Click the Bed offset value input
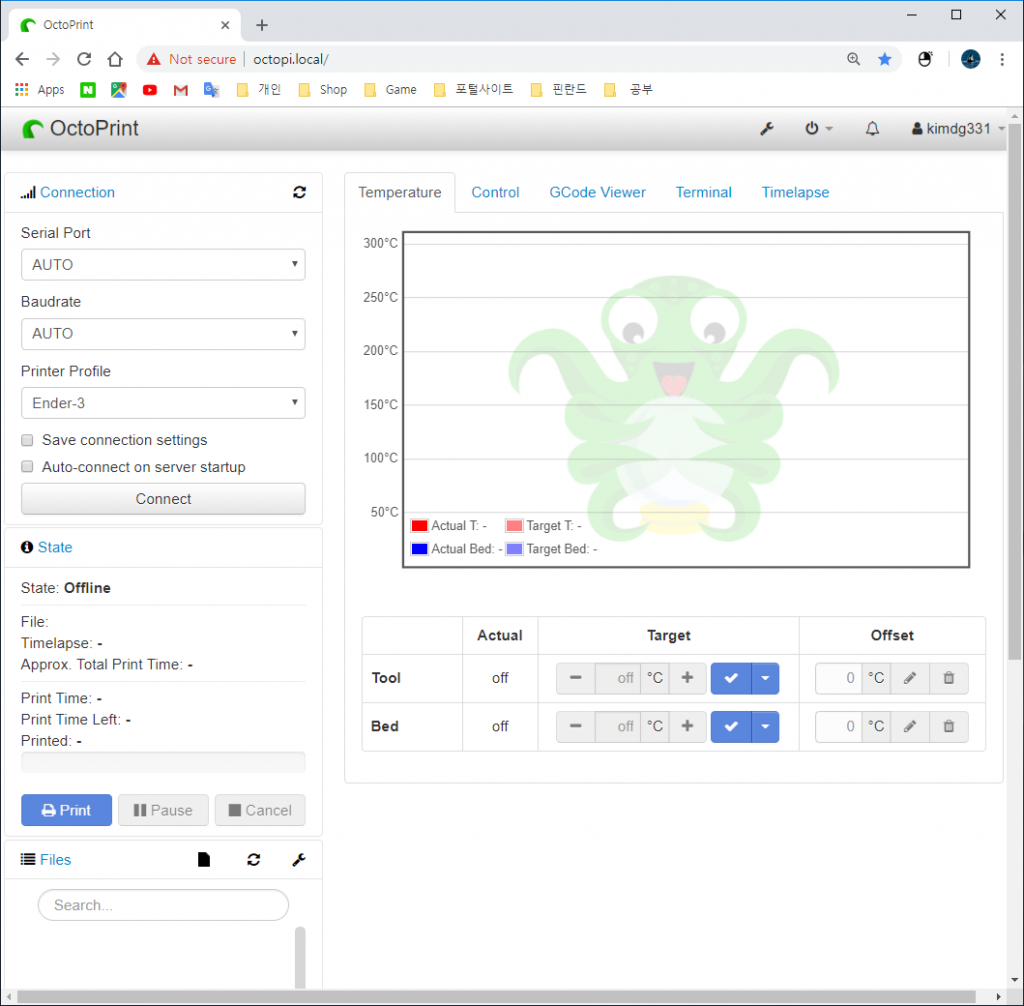 point(839,726)
